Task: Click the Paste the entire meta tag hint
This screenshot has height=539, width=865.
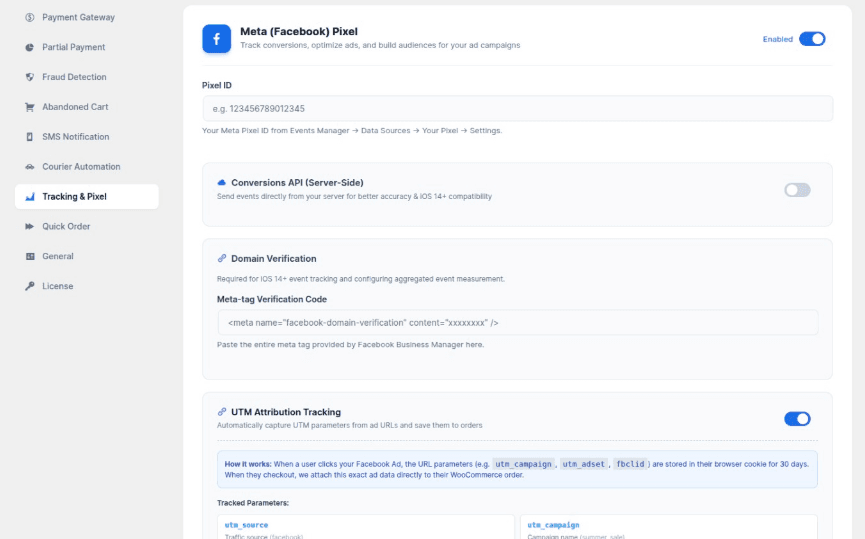Action: [x=350, y=345]
